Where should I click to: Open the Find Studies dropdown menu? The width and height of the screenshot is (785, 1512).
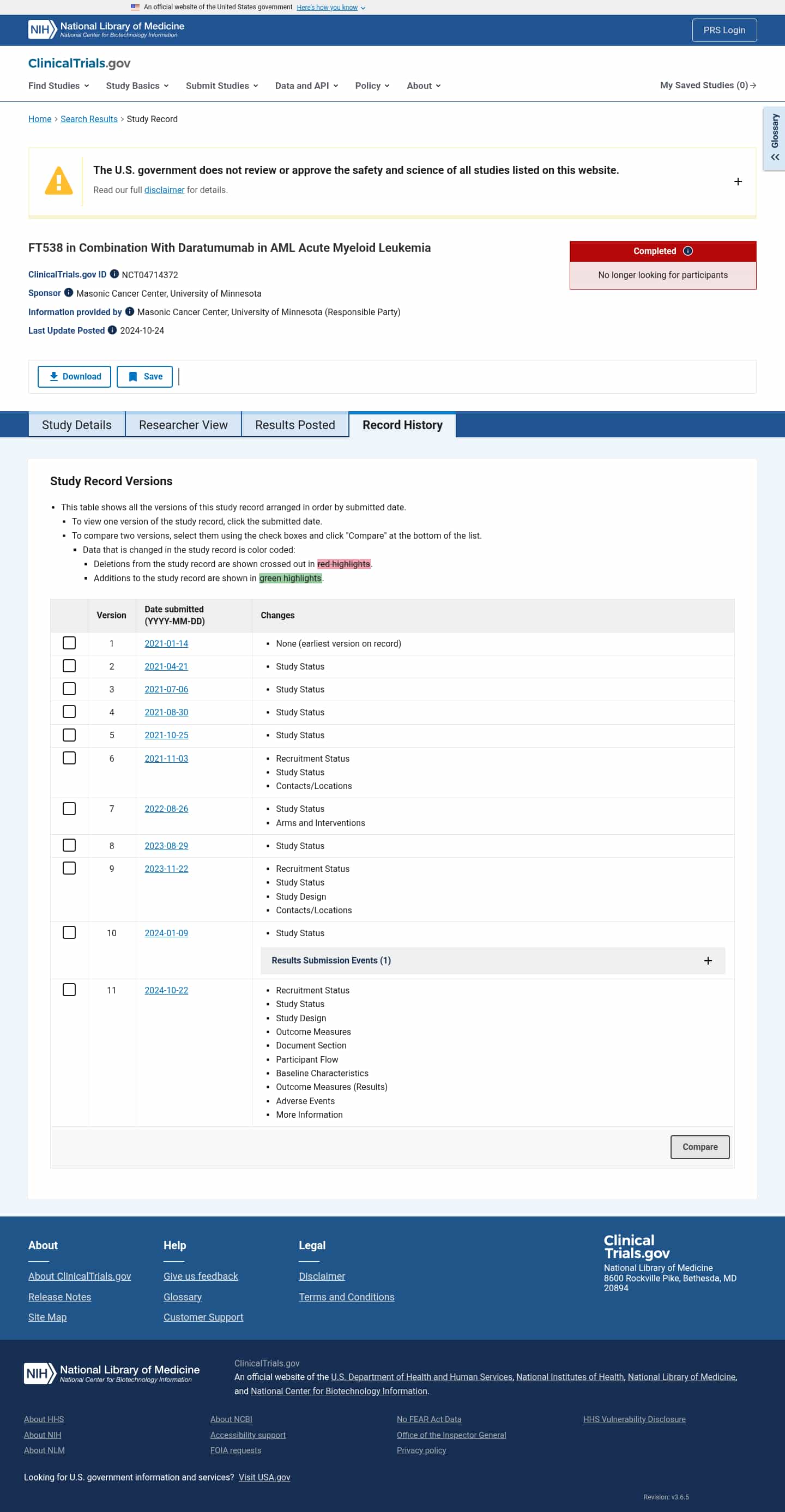tap(59, 86)
